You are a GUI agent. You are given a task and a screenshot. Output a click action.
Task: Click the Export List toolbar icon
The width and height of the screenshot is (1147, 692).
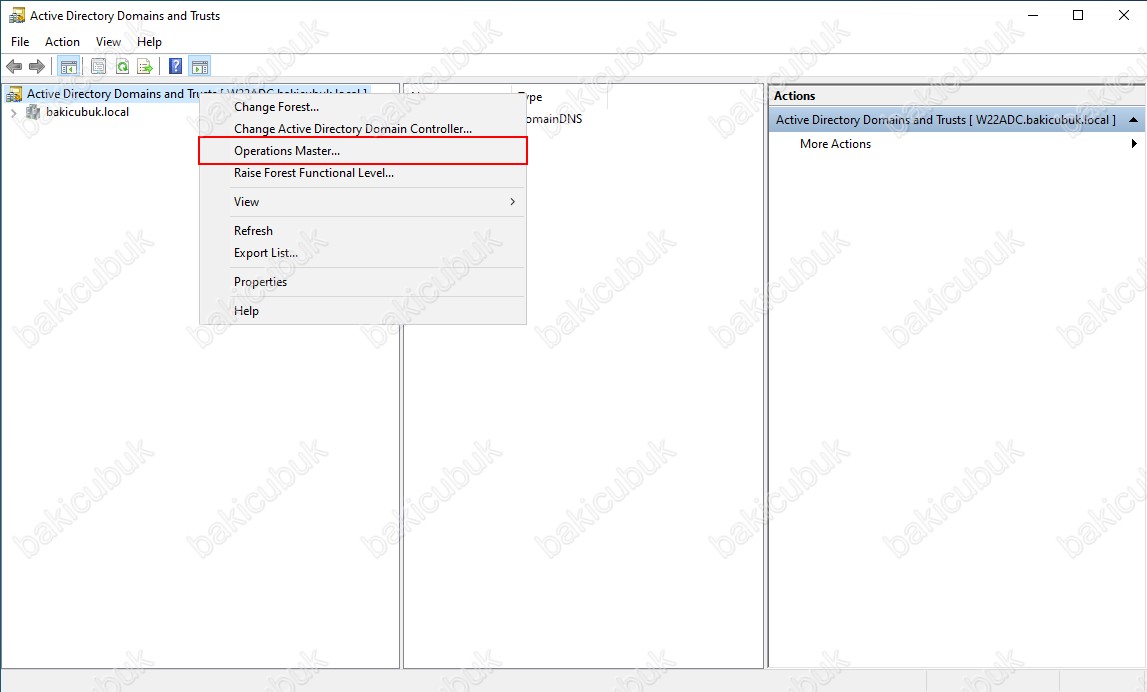pos(146,67)
